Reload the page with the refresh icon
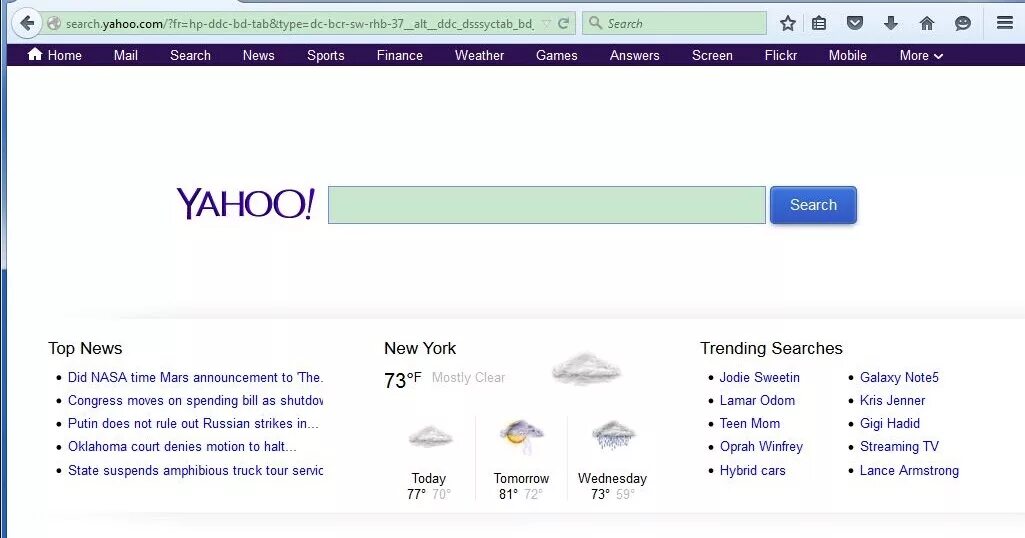Viewport: 1025px width, 538px height. pos(563,24)
